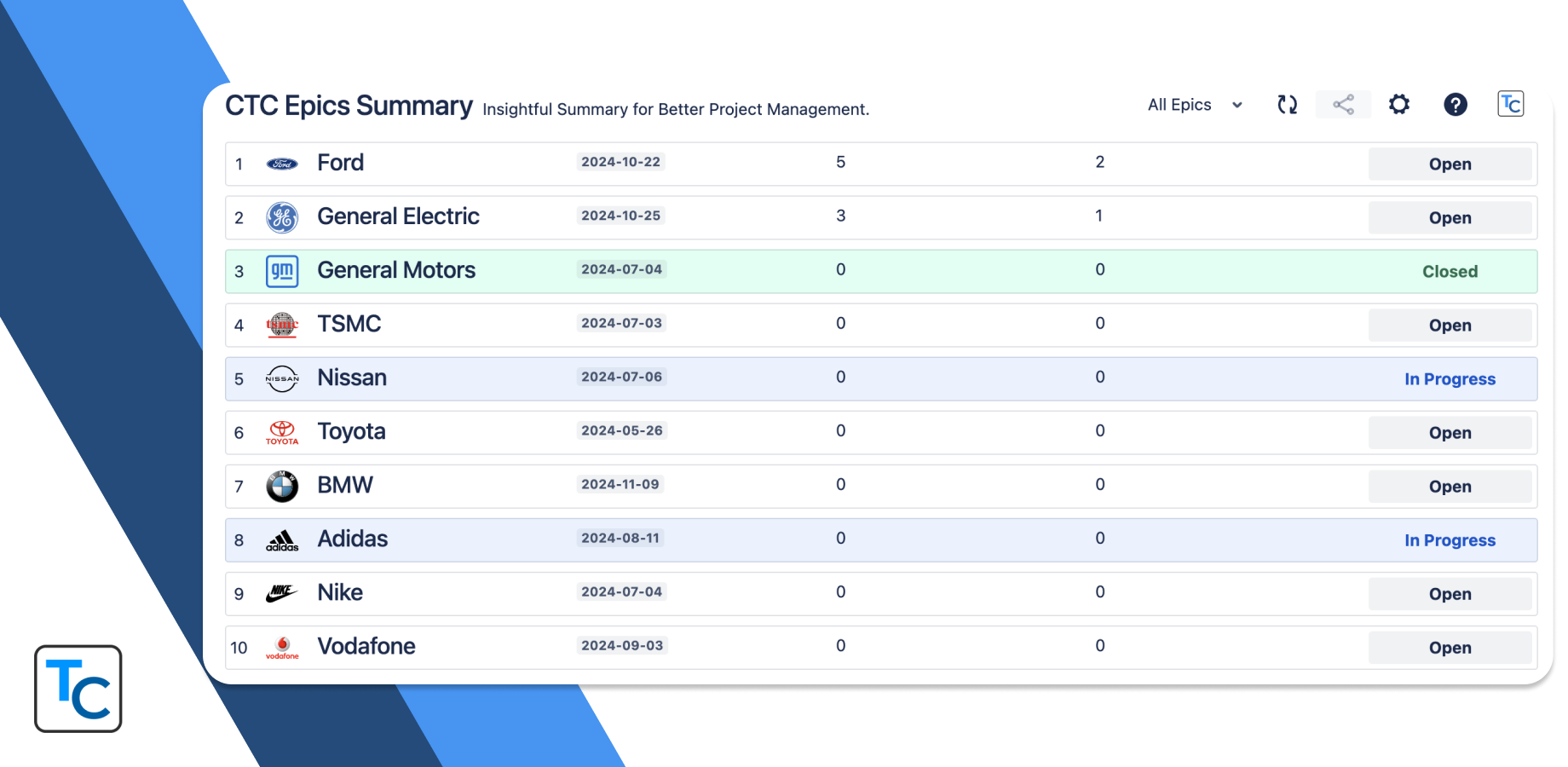The width and height of the screenshot is (1568, 767).
Task: Click the value 2 in Ford row
Action: pos(1099,162)
